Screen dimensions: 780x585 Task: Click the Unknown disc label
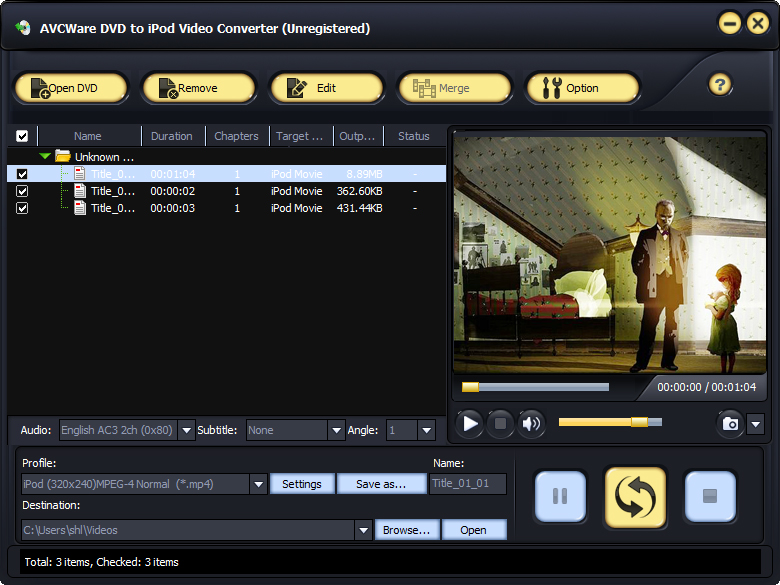104,157
